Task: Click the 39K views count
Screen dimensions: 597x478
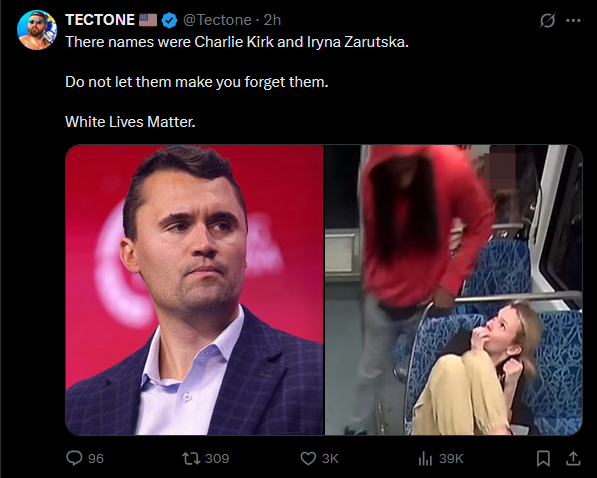Action: point(451,458)
